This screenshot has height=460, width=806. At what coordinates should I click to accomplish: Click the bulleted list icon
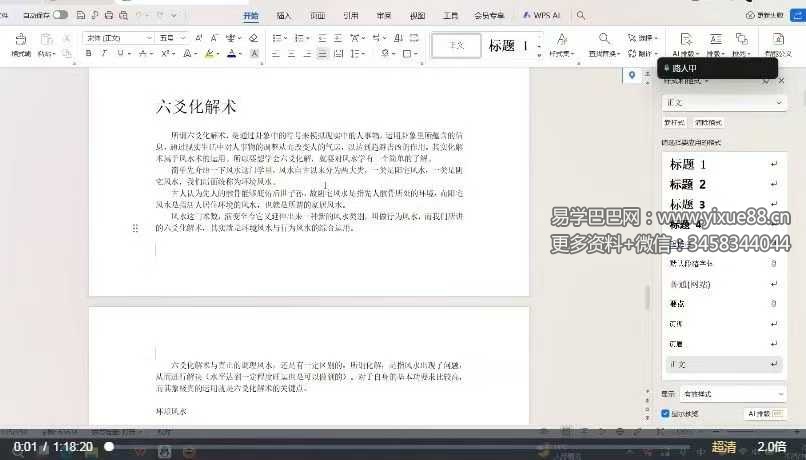click(x=278, y=38)
